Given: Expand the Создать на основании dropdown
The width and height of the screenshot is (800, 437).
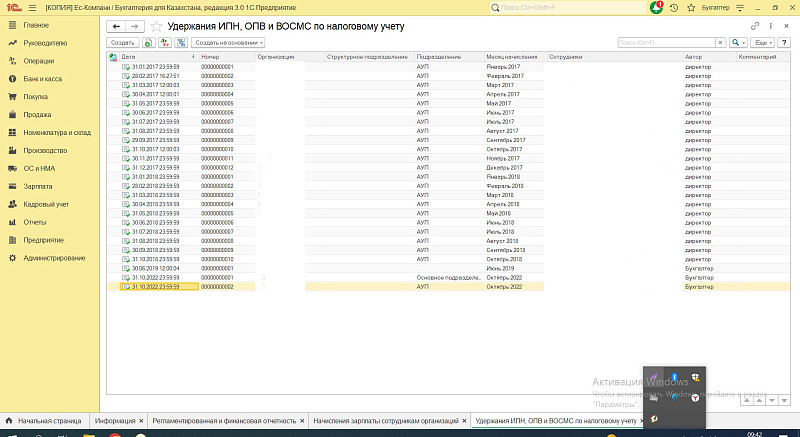Looking at the screenshot, I should pyautogui.click(x=228, y=43).
